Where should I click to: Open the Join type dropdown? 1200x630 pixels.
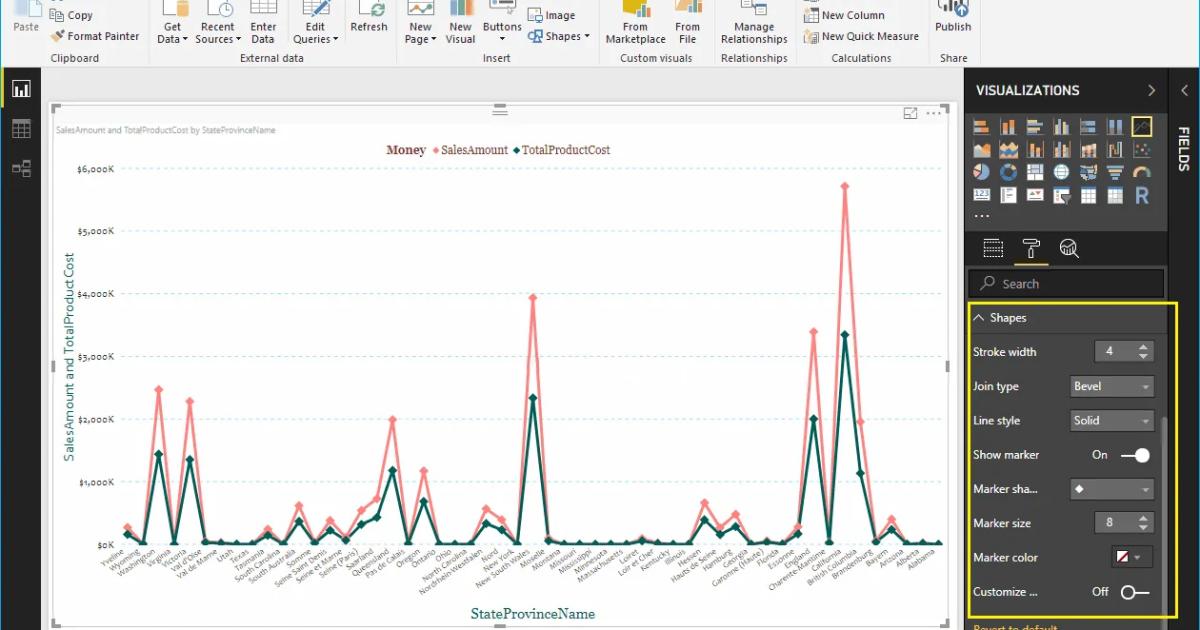click(1111, 386)
